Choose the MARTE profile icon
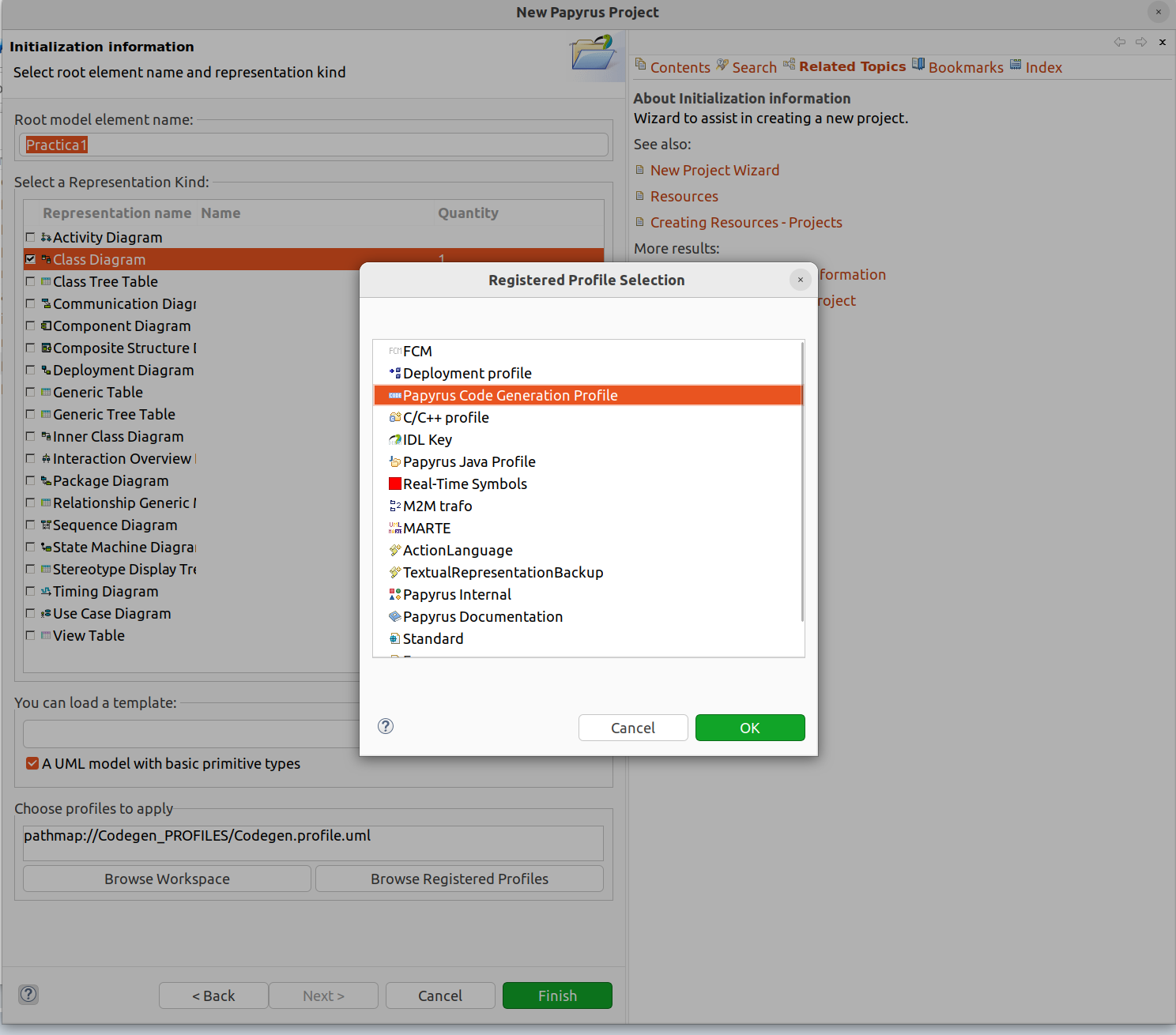This screenshot has width=1176, height=1035. point(395,528)
